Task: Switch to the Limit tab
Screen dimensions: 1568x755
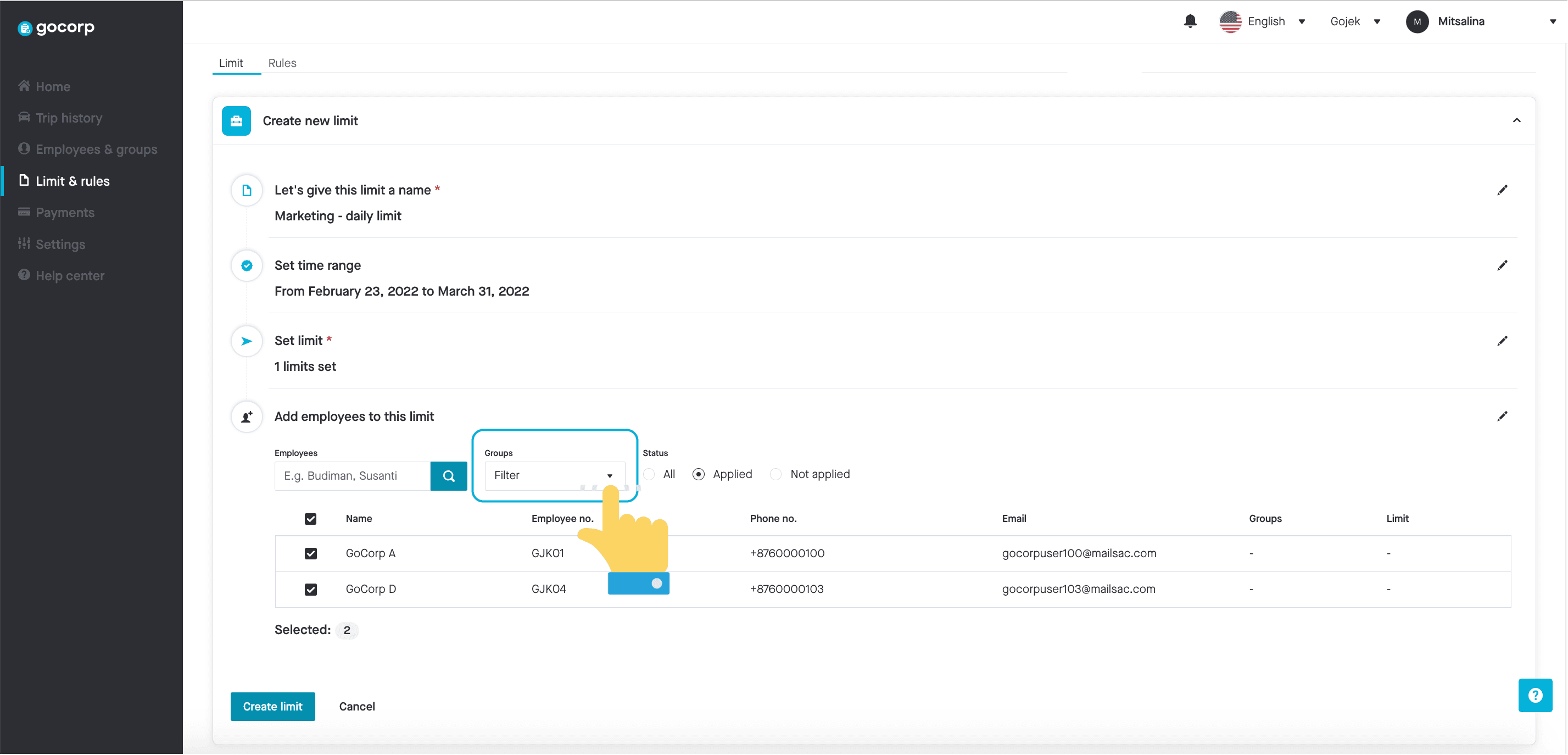Action: 231,62
